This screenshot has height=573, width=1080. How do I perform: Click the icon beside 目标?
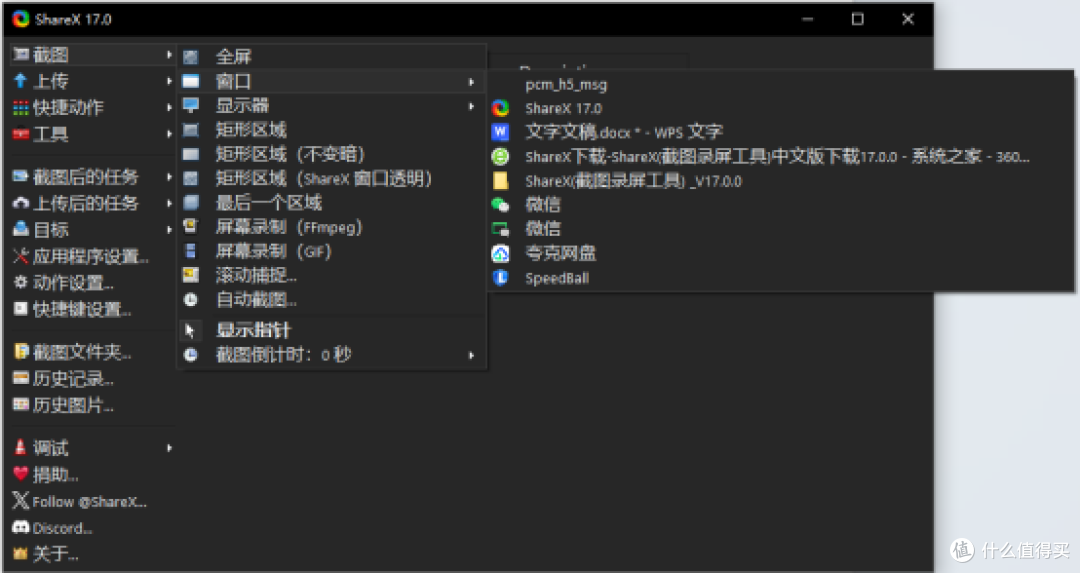click(21, 229)
